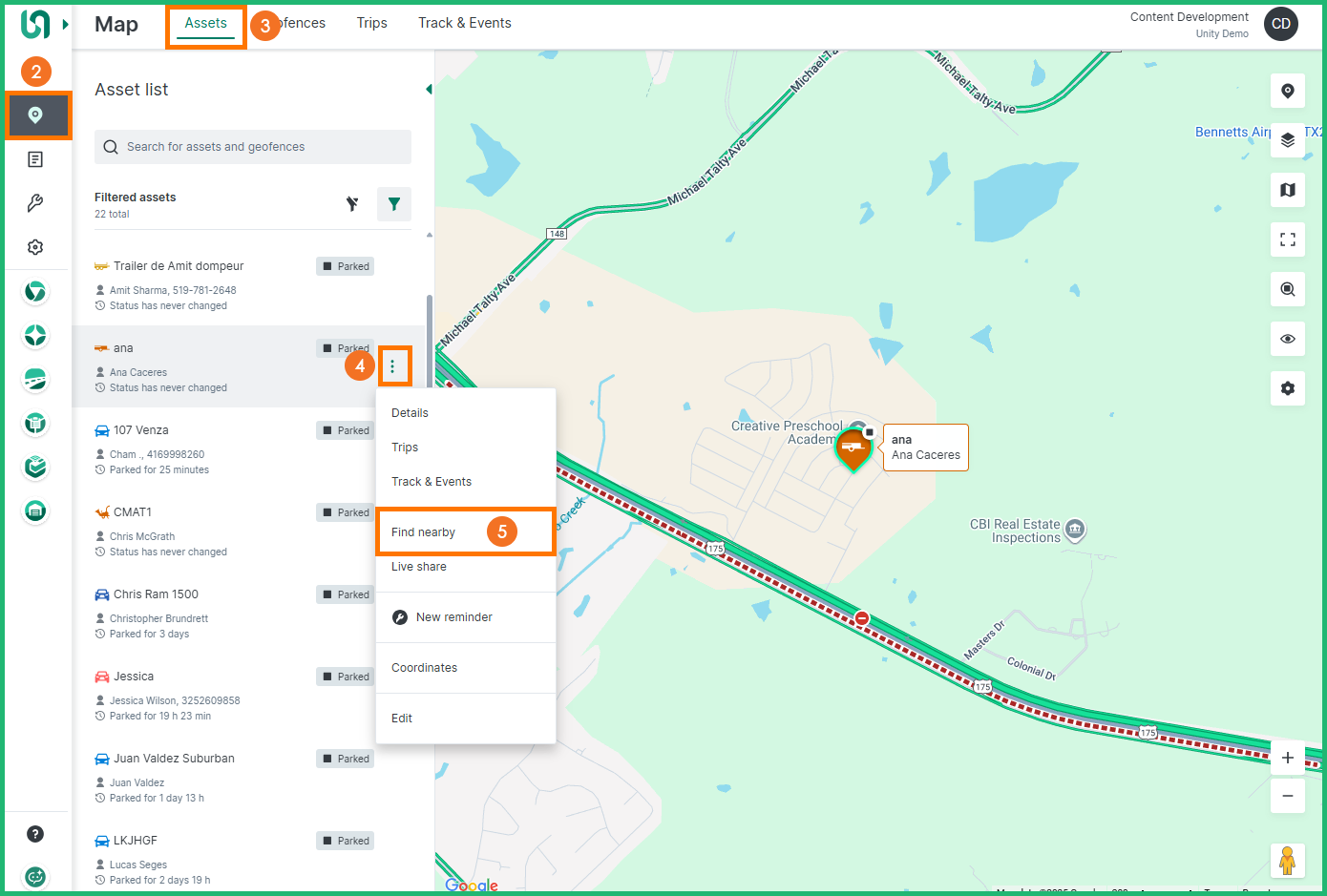Enter fullscreen map mode
Viewport: 1327px width, 896px height.
1287,240
